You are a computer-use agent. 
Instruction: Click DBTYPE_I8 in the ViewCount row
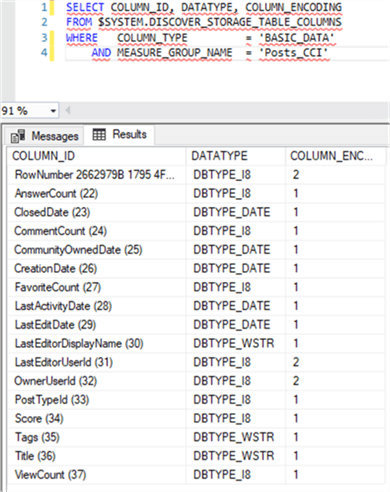click(222, 474)
